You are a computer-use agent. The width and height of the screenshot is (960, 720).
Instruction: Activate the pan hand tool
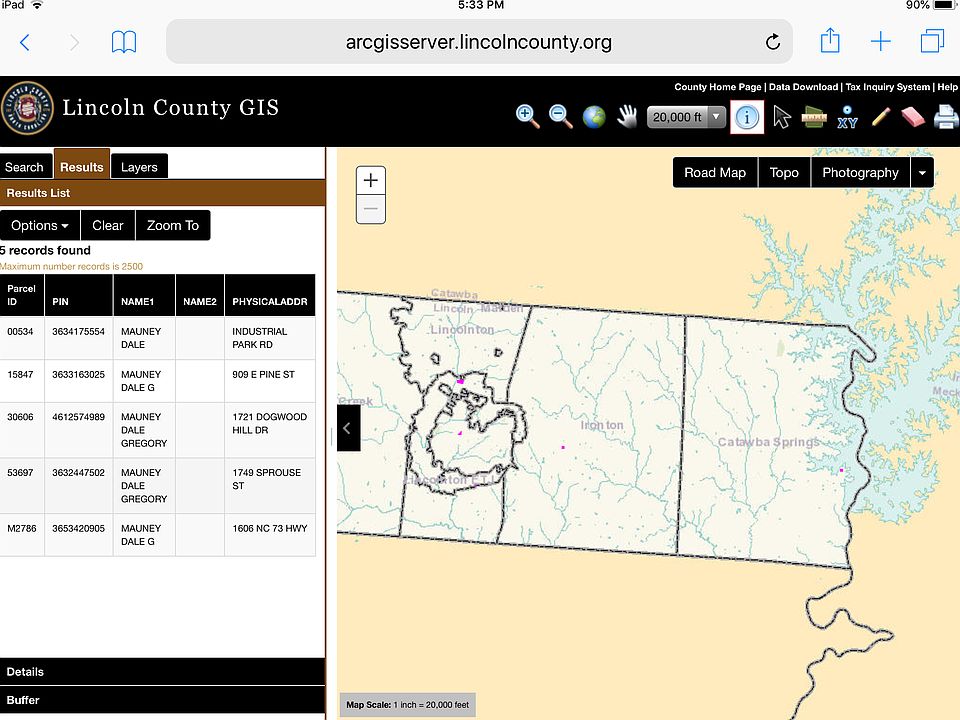626,116
